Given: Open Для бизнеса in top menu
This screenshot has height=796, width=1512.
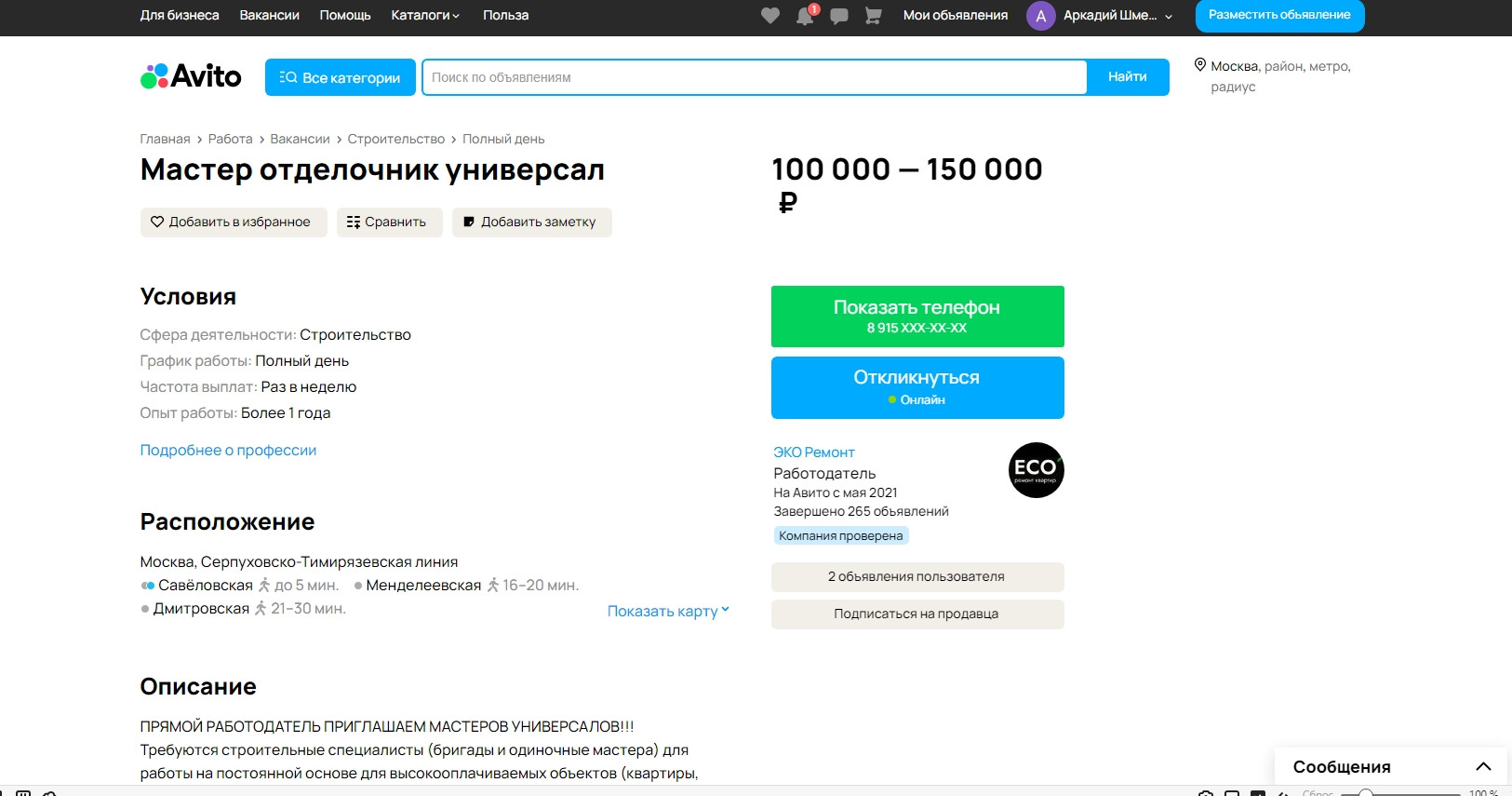Looking at the screenshot, I should 180,16.
